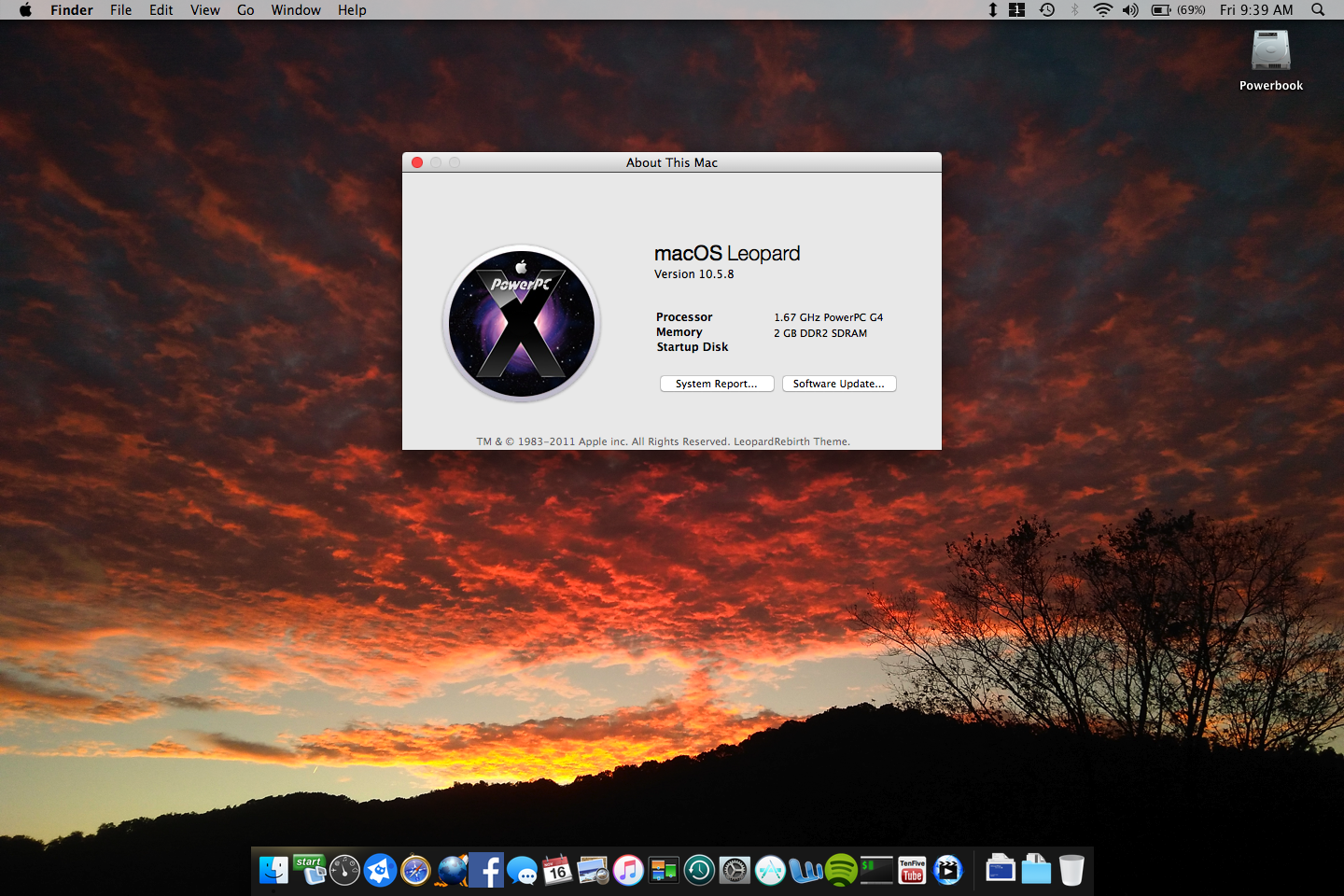Open the Trash in the Dock

[x=1071, y=870]
